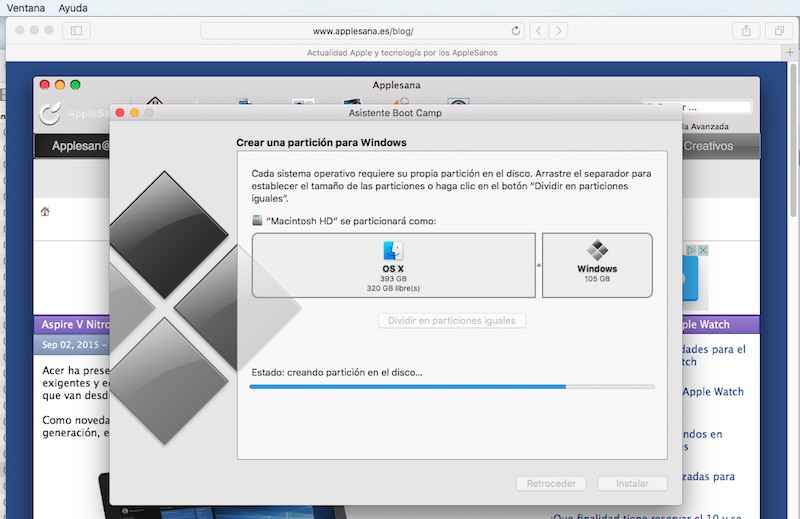Click the Instalar button
Viewport: 800px width, 519px height.
632,483
